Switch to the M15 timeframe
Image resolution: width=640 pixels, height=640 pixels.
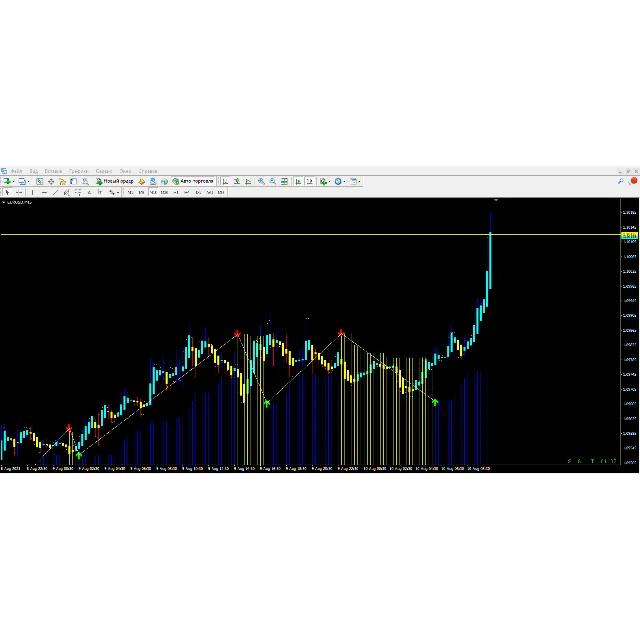click(153, 192)
